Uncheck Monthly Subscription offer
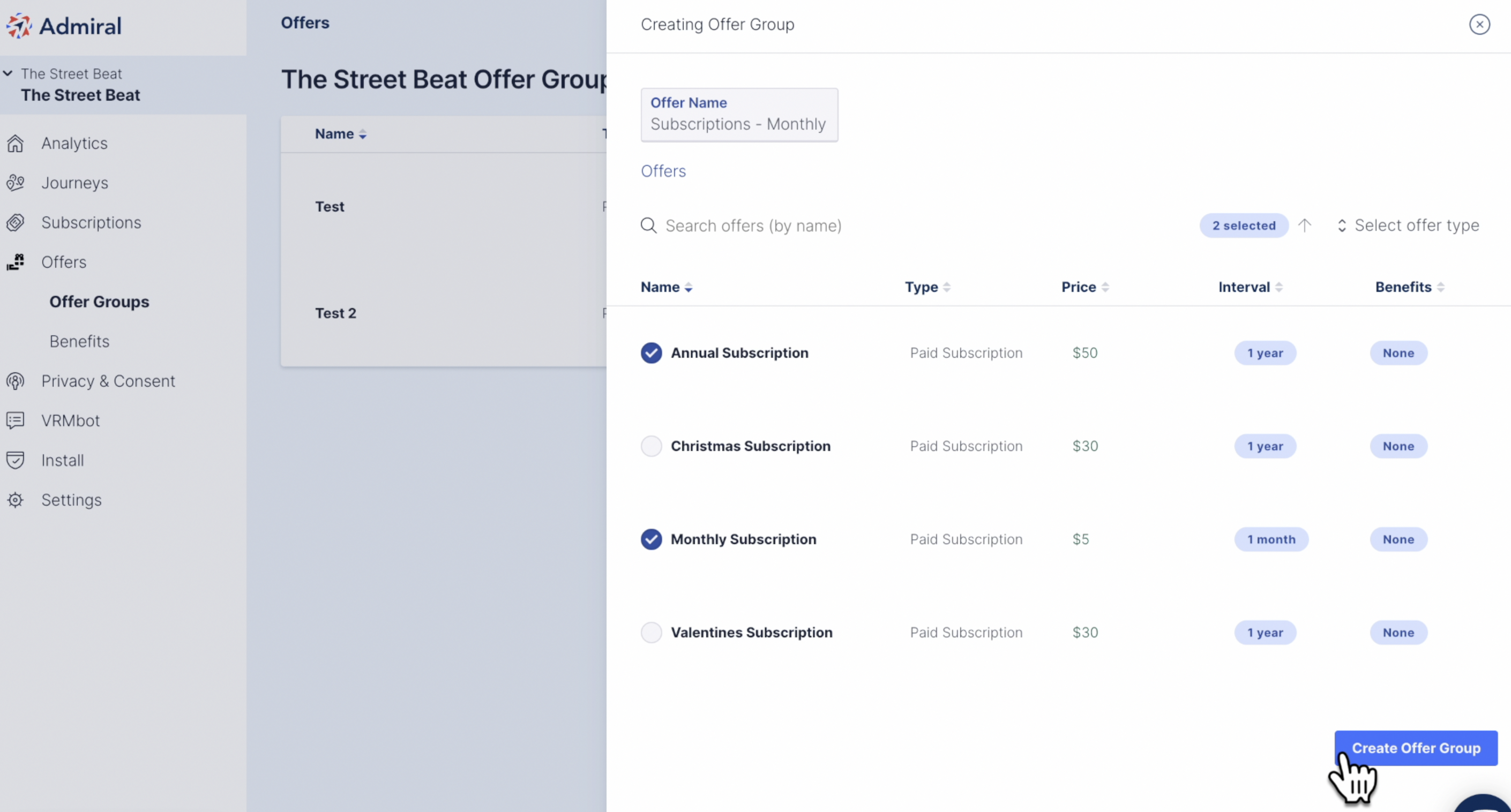Screen dimensions: 1511x812 pyautogui.click(x=651, y=539)
